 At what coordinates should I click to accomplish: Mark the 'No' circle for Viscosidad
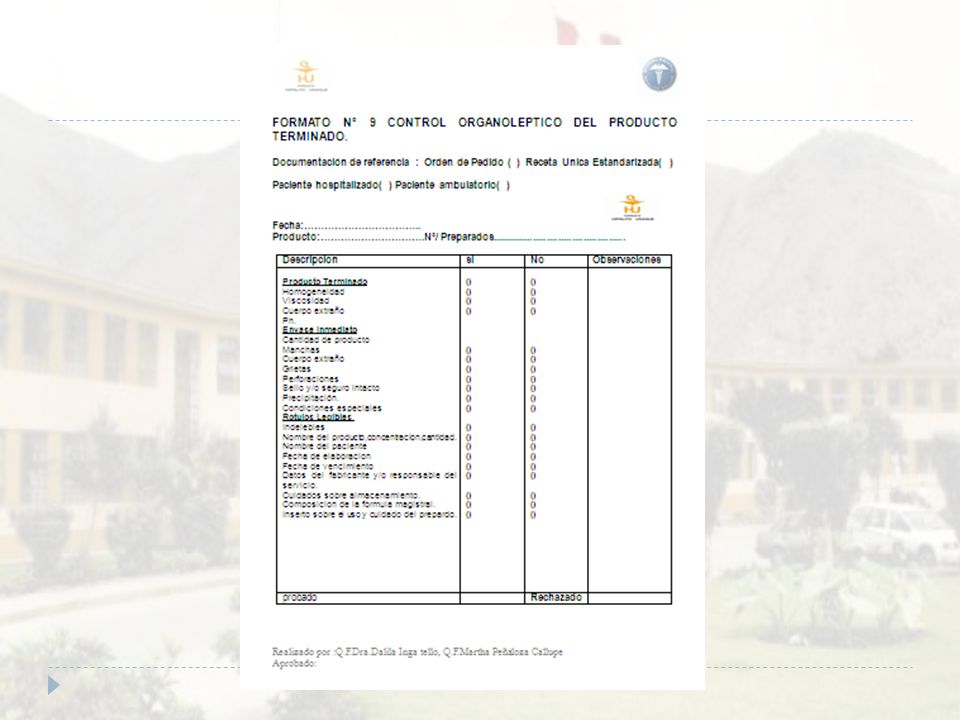(533, 301)
